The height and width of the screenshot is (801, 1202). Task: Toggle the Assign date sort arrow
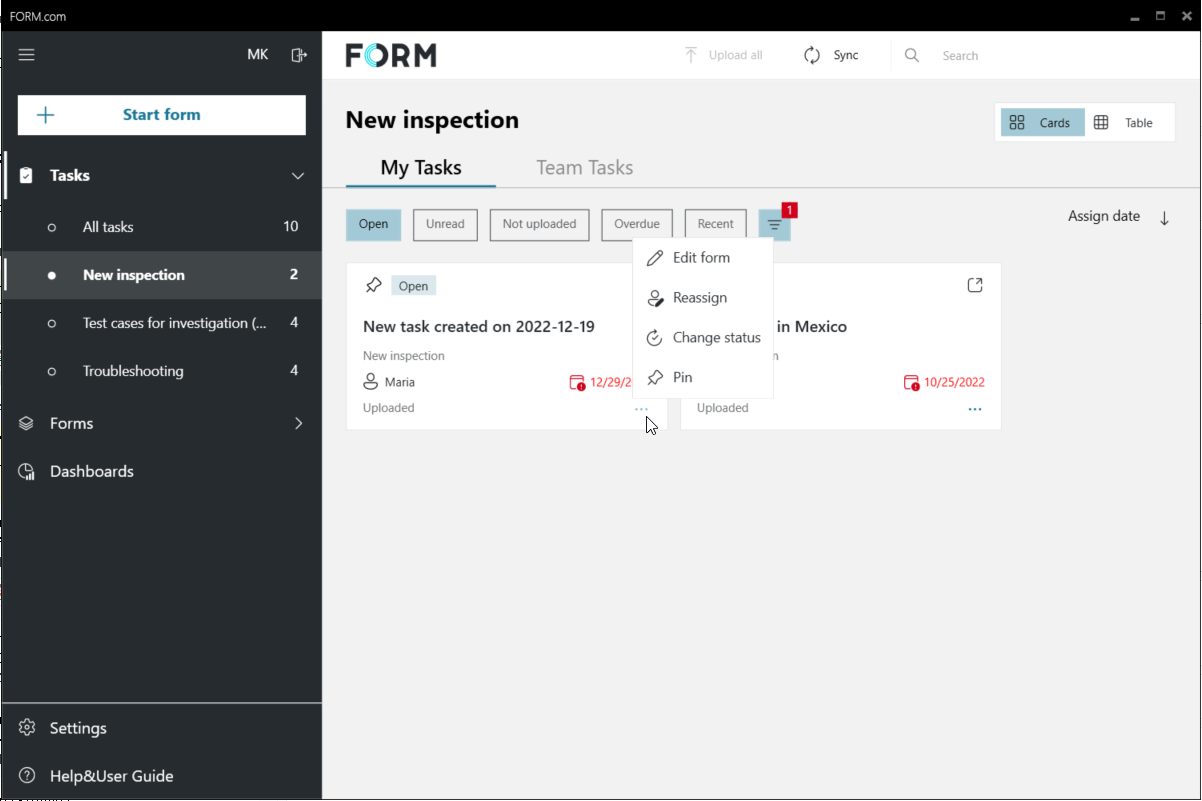pos(1164,217)
